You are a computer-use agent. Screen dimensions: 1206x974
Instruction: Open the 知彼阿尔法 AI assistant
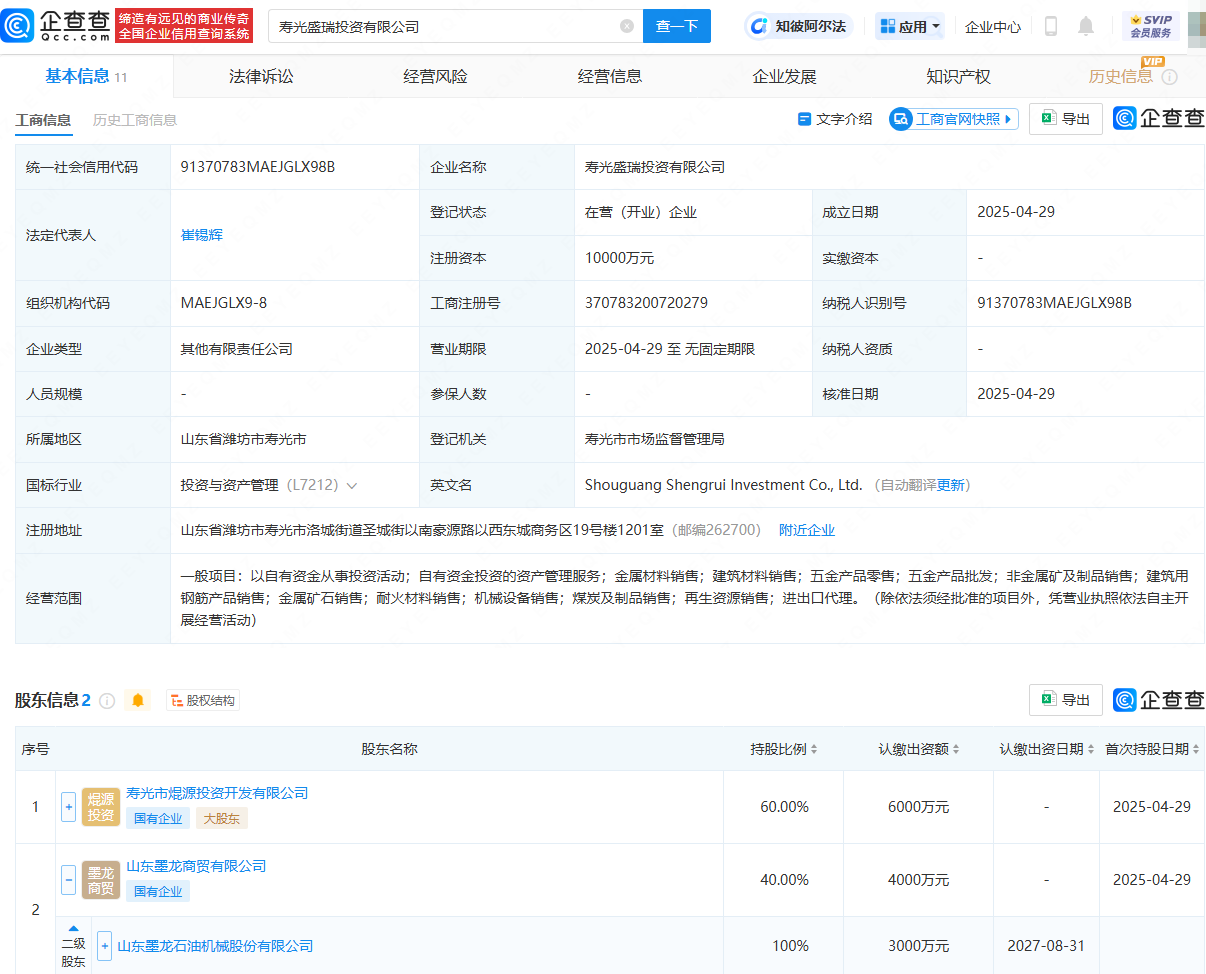pyautogui.click(x=798, y=26)
